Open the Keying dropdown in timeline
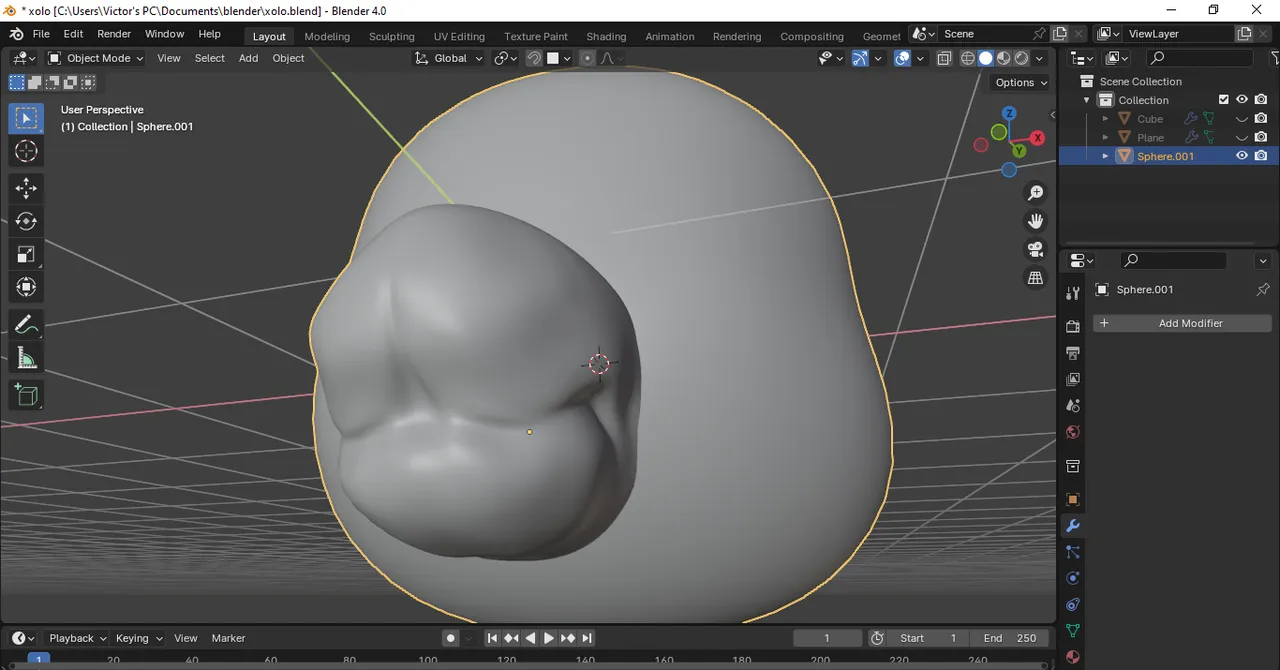The height and width of the screenshot is (670, 1280). (139, 638)
